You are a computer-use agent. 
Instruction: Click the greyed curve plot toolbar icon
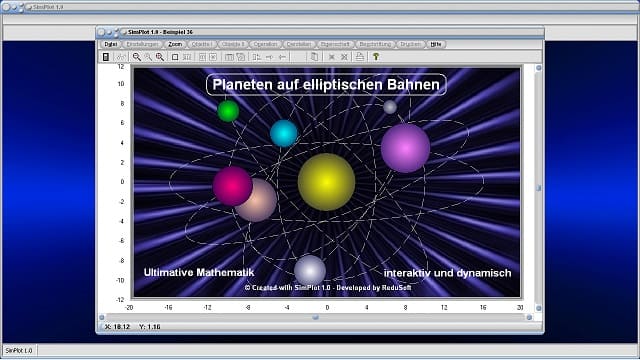click(x=121, y=57)
